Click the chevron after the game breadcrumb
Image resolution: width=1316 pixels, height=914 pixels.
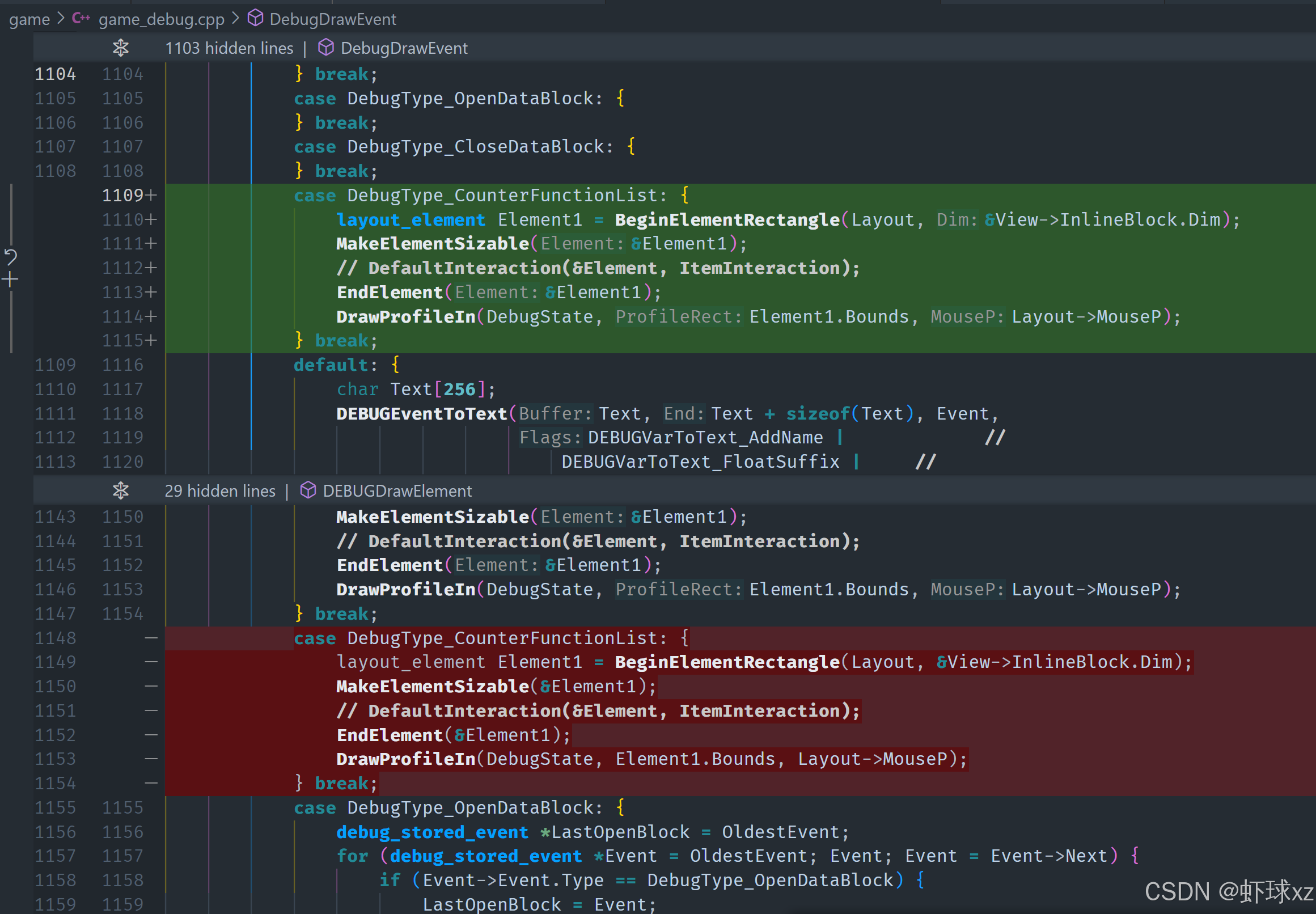(x=61, y=19)
